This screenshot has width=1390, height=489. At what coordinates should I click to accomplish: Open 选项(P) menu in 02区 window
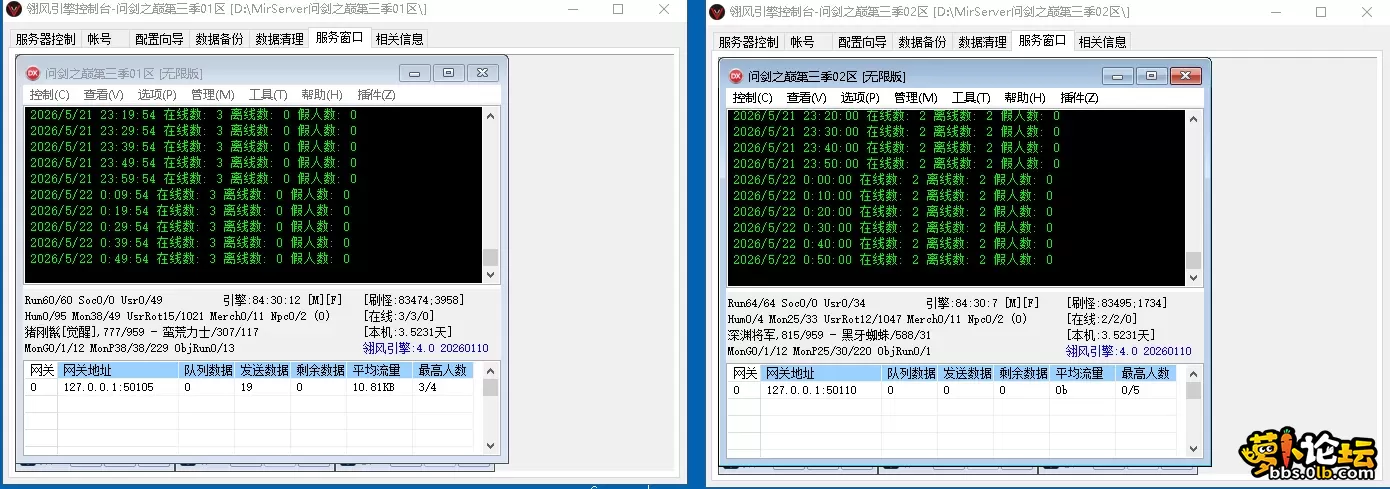pos(861,98)
